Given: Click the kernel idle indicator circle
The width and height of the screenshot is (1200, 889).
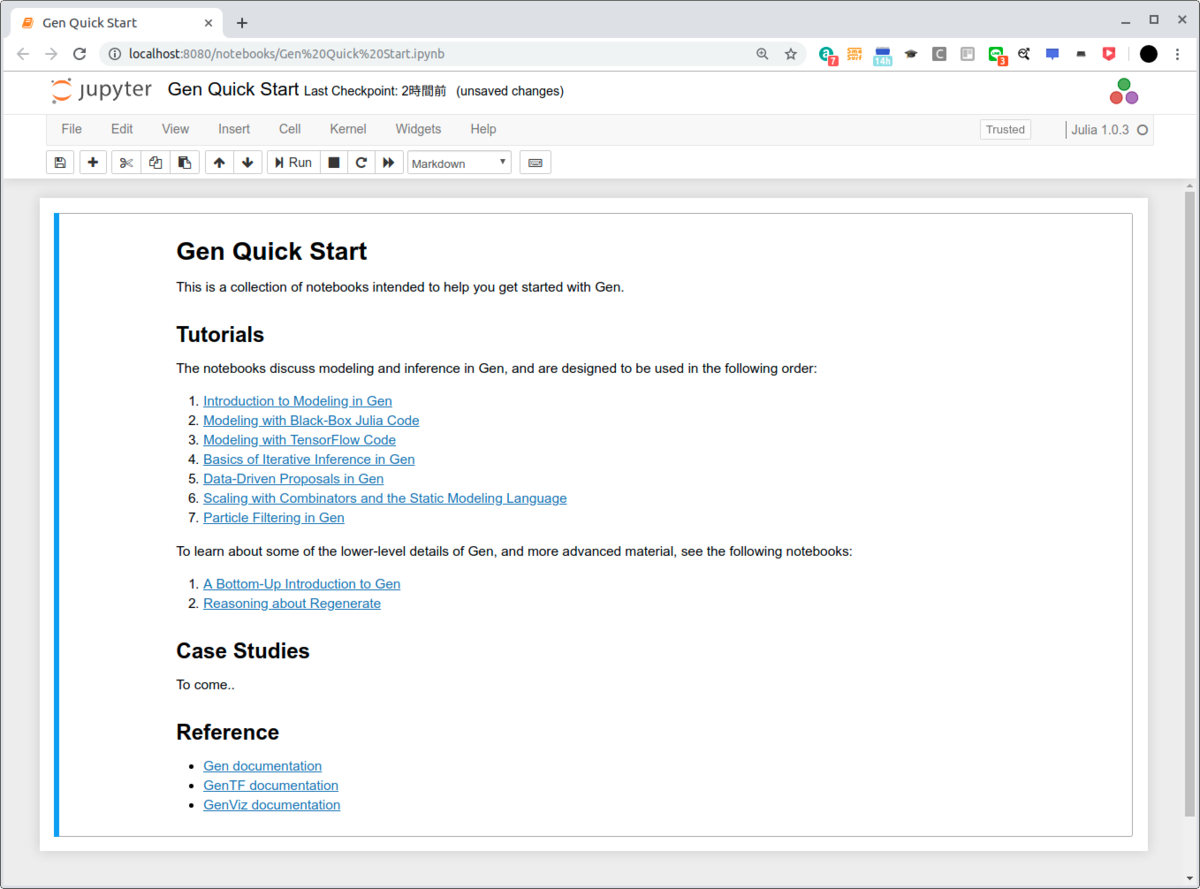Looking at the screenshot, I should click(x=1142, y=130).
